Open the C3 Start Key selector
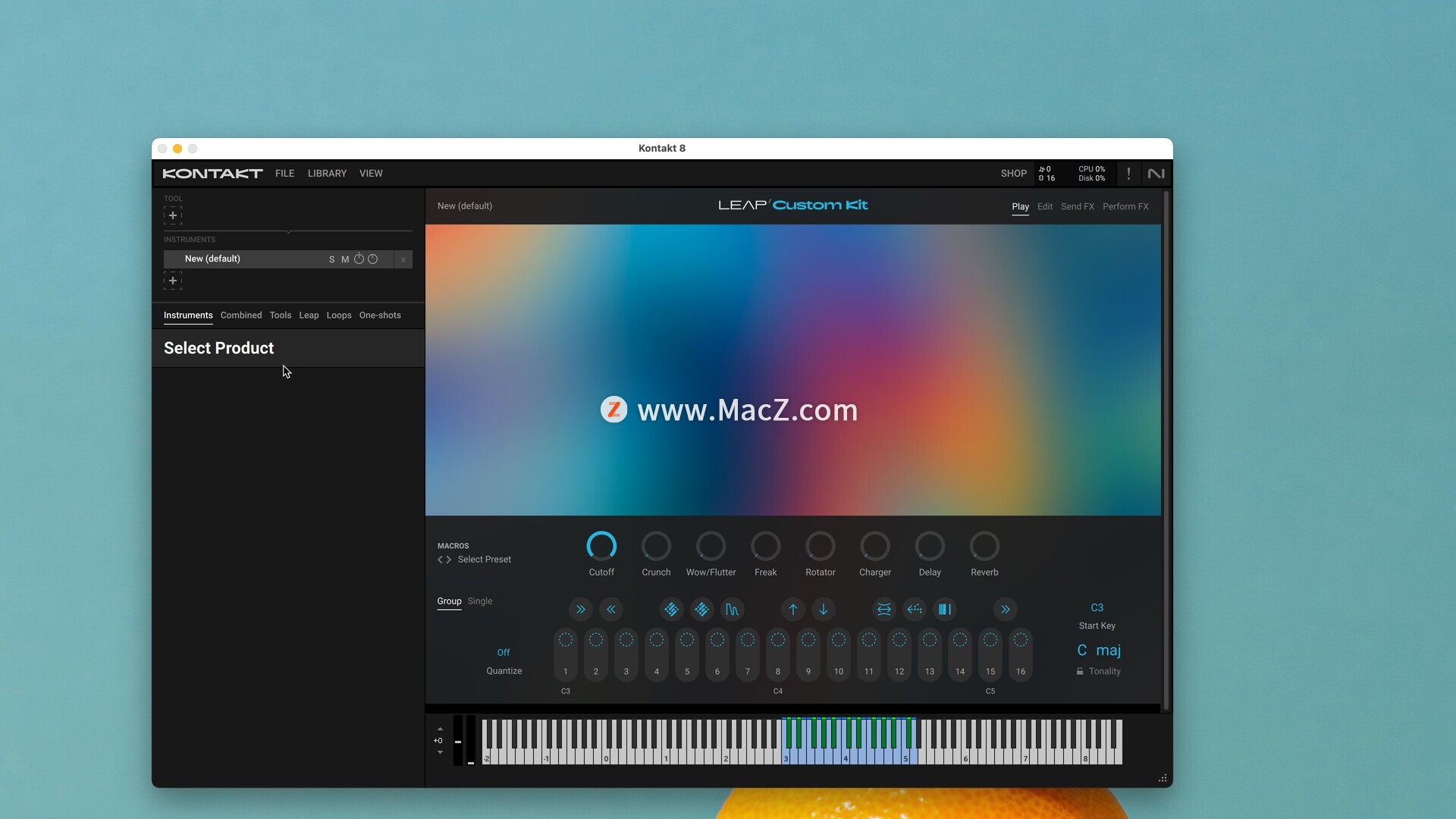This screenshot has height=819, width=1456. [1097, 608]
